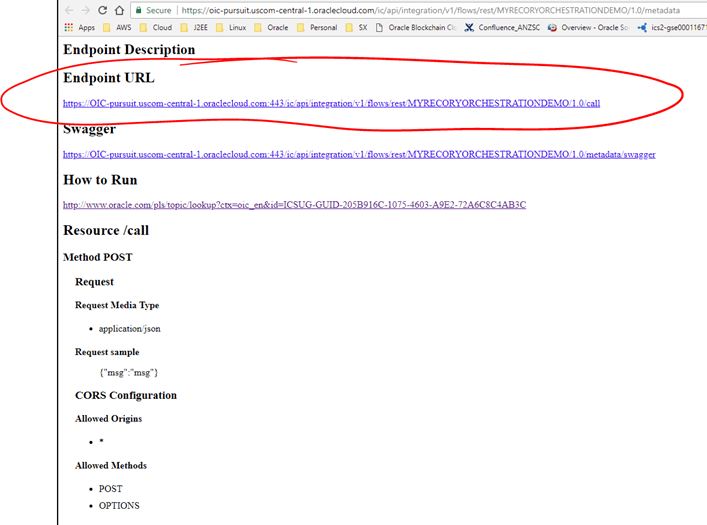
Task: Go to the browser home page icon
Action: coord(119,10)
